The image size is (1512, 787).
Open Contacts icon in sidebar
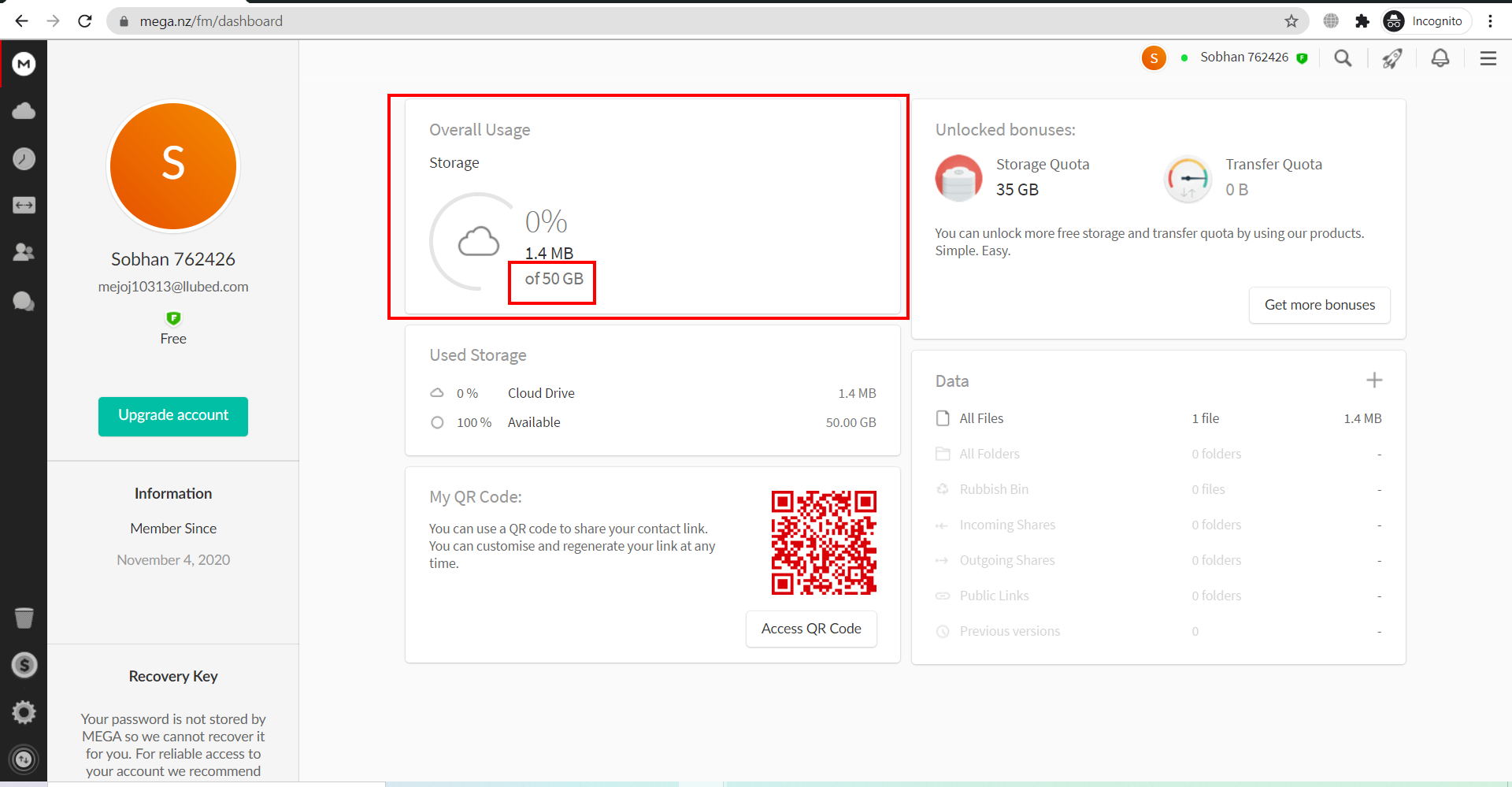coord(24,253)
